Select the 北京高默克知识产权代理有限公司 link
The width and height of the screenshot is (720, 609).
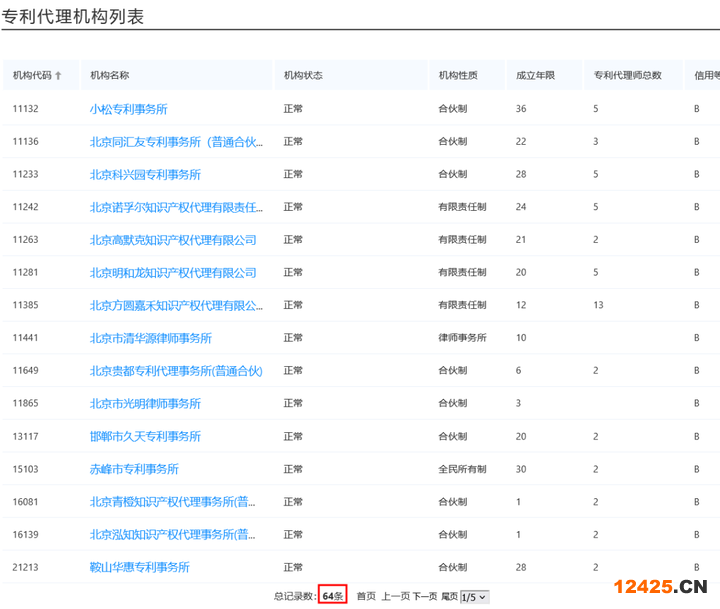173,240
